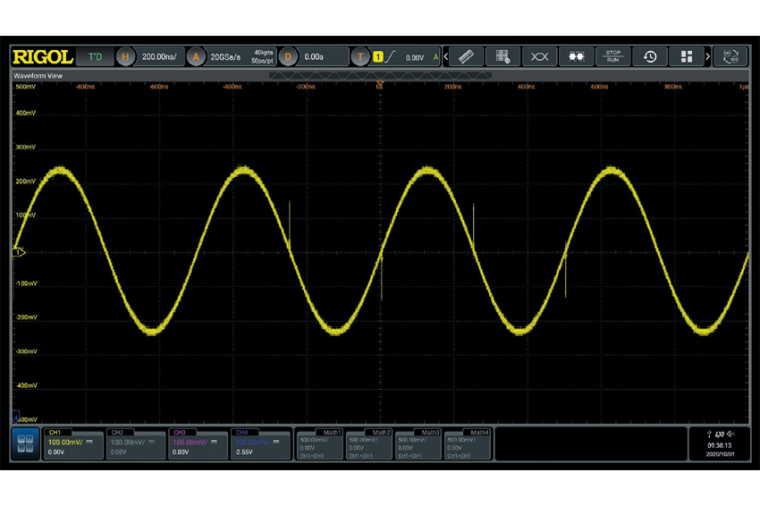
Task: Open the Math3 panel
Action: (x=418, y=443)
